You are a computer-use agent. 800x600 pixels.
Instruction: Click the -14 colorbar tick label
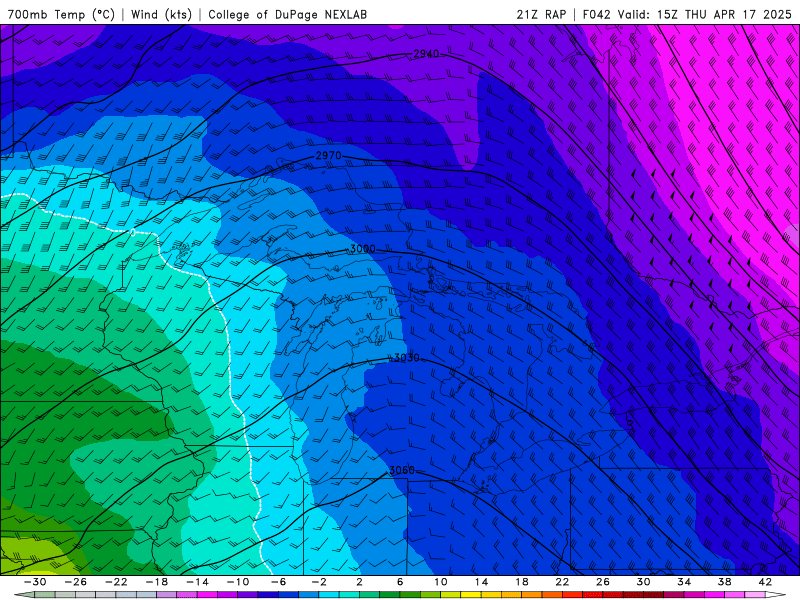[197, 582]
